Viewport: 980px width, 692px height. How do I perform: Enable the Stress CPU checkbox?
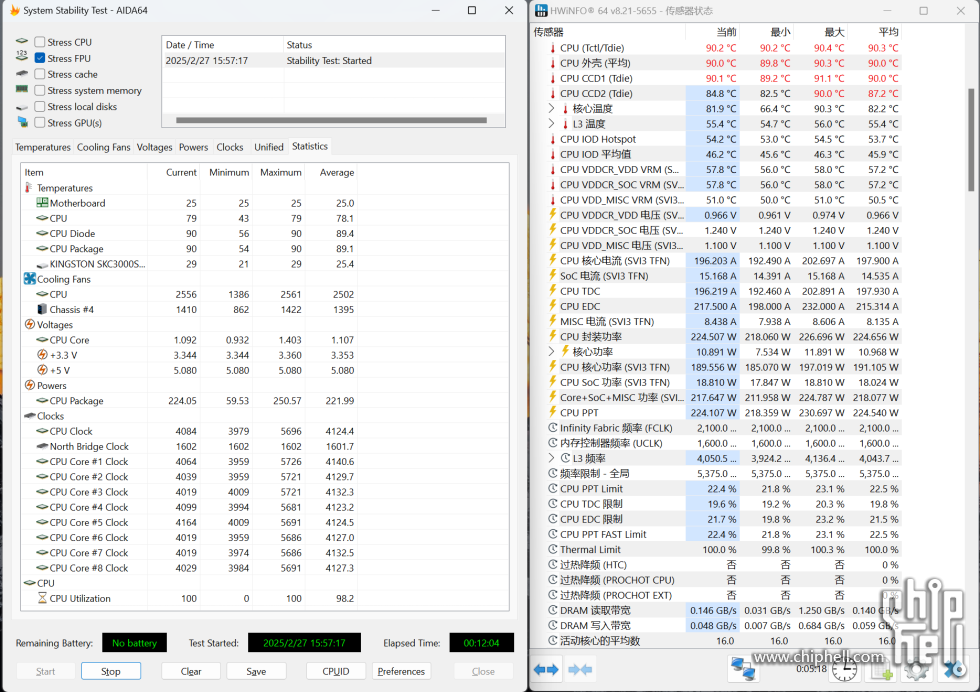[x=40, y=42]
